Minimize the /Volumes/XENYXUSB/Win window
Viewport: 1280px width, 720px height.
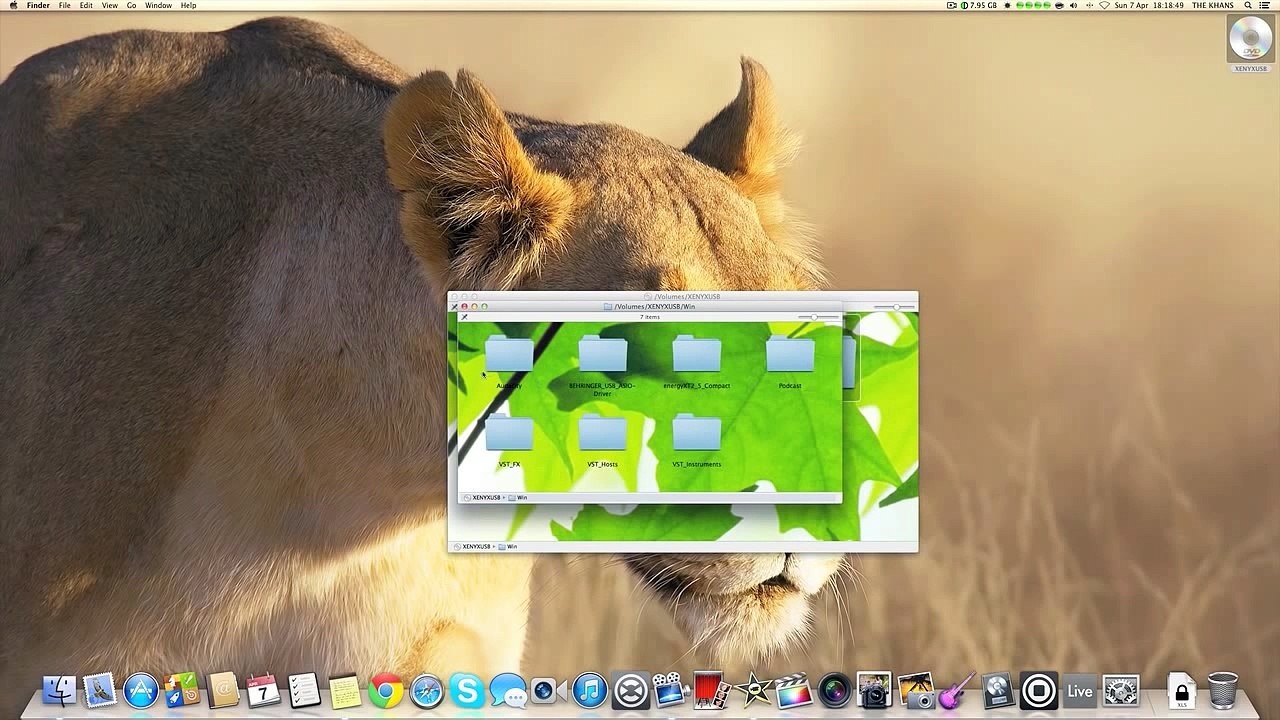click(474, 306)
